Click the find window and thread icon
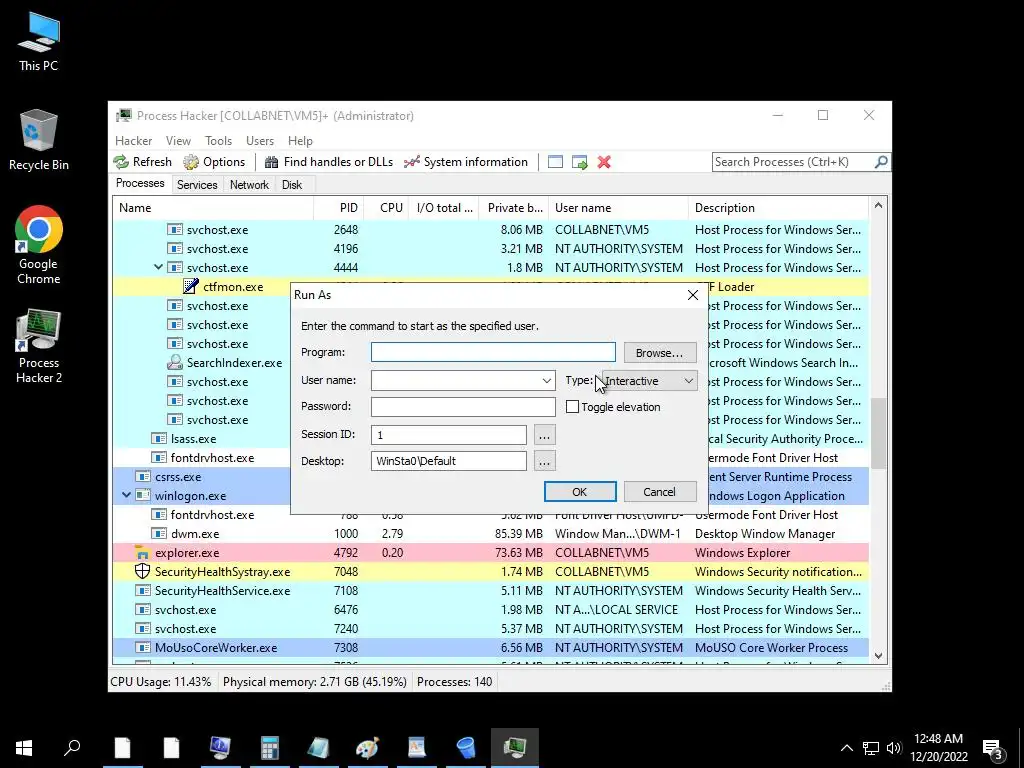Viewport: 1024px width, 768px height. coord(579,162)
